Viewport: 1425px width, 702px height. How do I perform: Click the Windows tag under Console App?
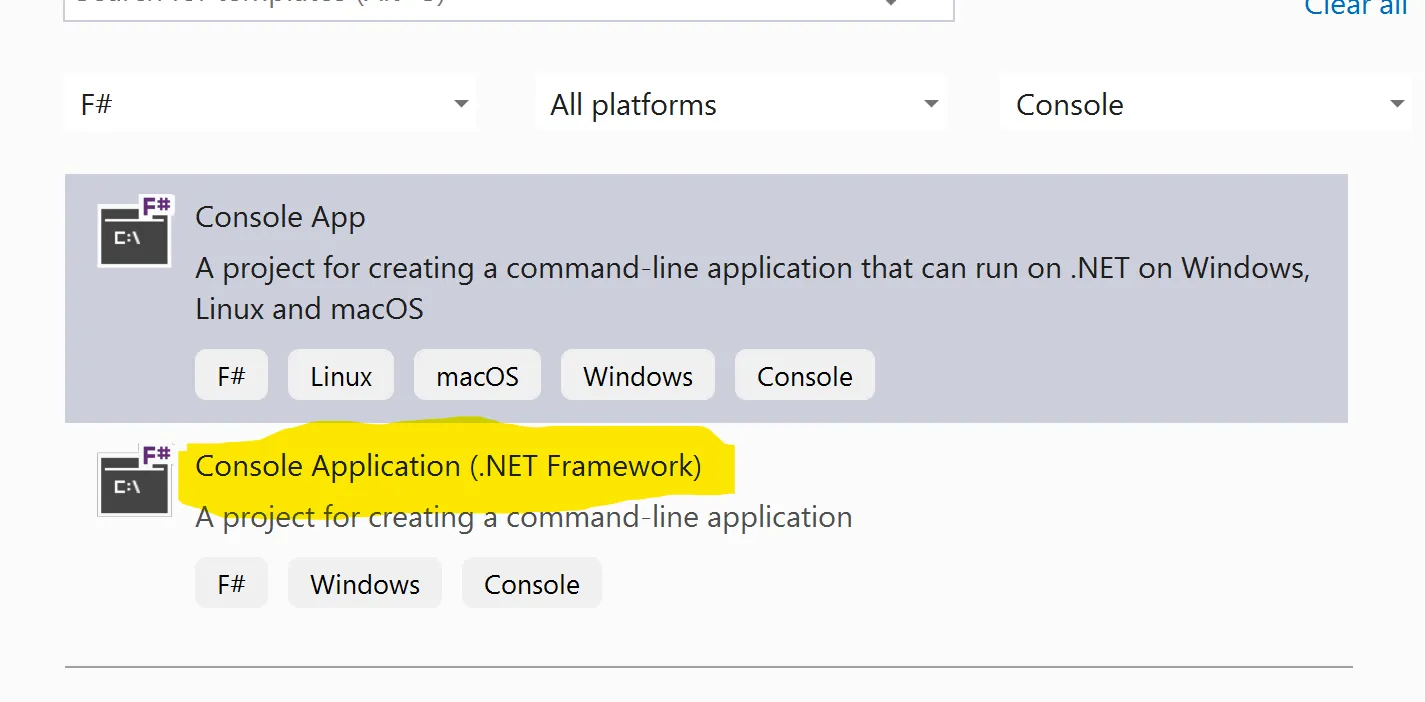(x=638, y=376)
